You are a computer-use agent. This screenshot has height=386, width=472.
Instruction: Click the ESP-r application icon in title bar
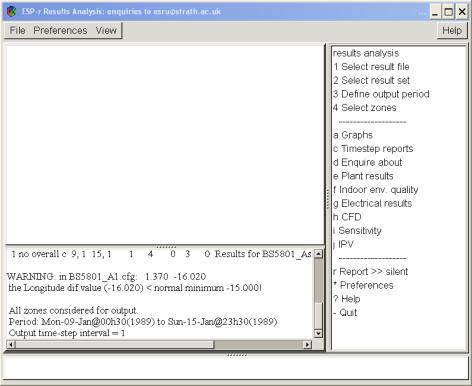pos(12,11)
